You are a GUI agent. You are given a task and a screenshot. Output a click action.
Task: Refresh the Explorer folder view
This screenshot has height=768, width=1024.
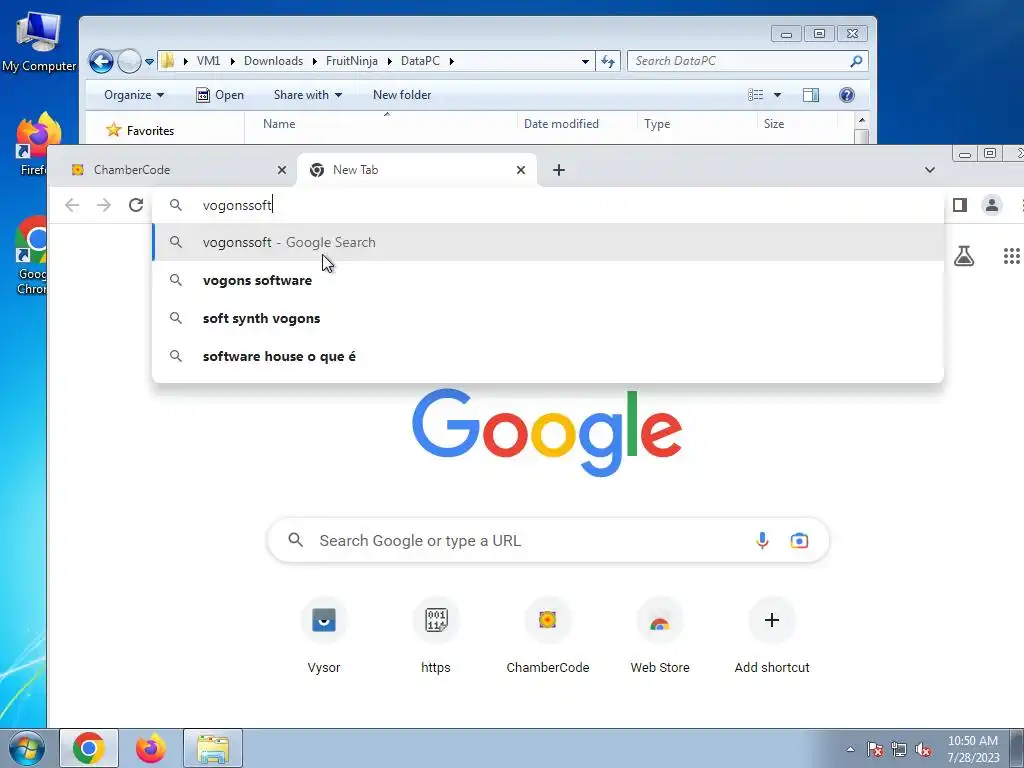608,61
